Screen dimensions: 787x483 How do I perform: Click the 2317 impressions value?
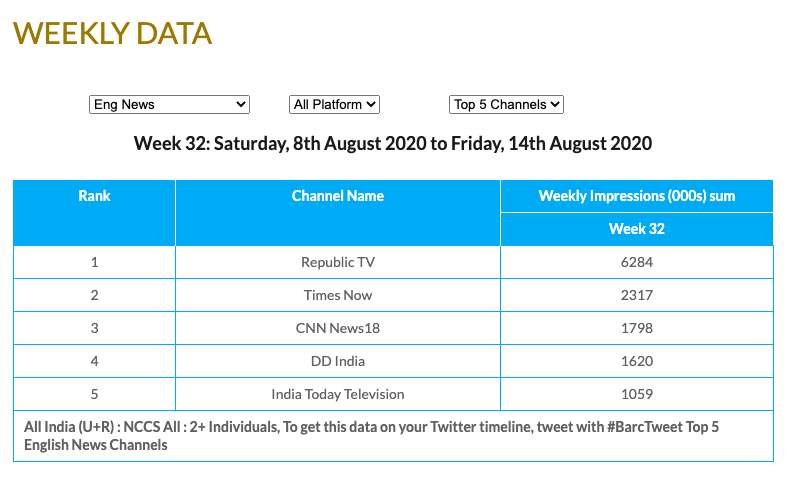(636, 295)
